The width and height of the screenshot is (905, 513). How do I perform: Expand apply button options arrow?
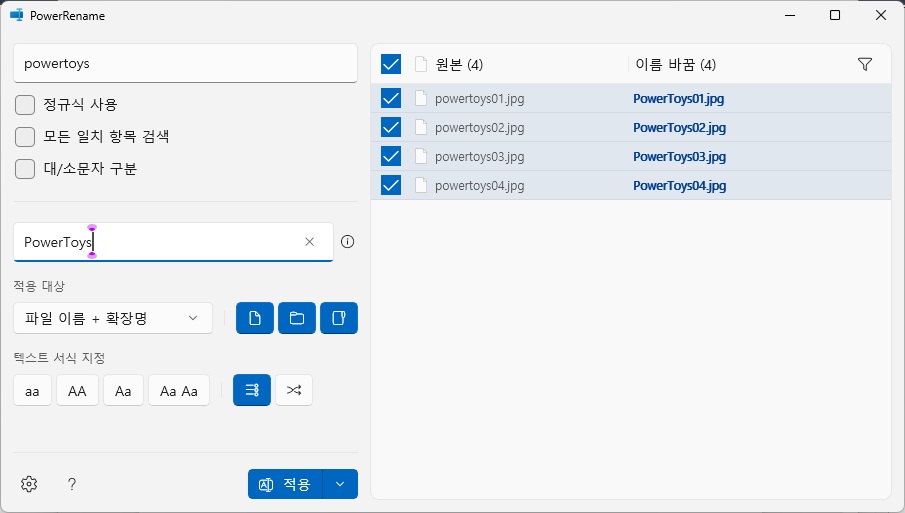(340, 484)
